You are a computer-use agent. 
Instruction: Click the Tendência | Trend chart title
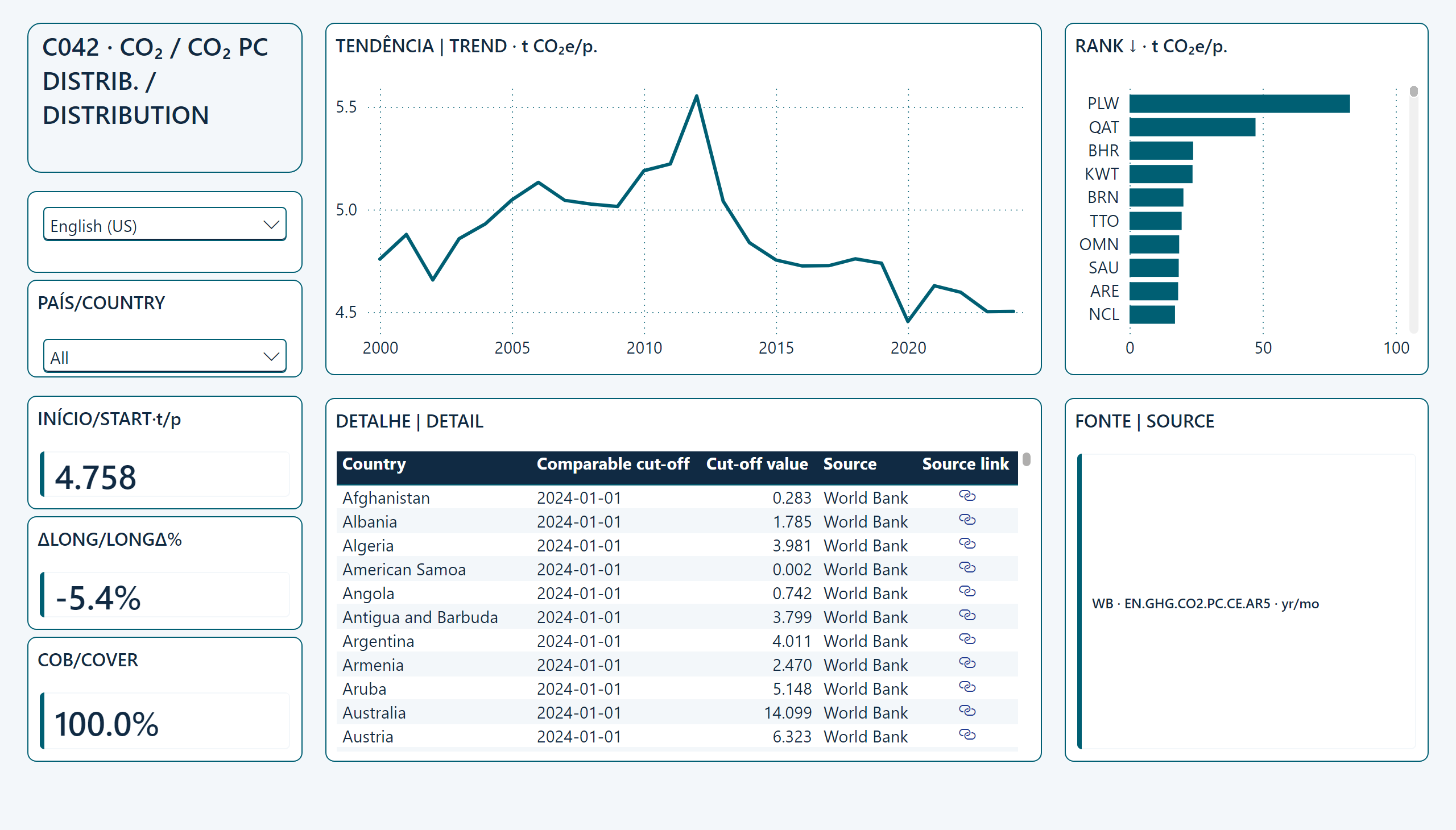pyautogui.click(x=466, y=46)
